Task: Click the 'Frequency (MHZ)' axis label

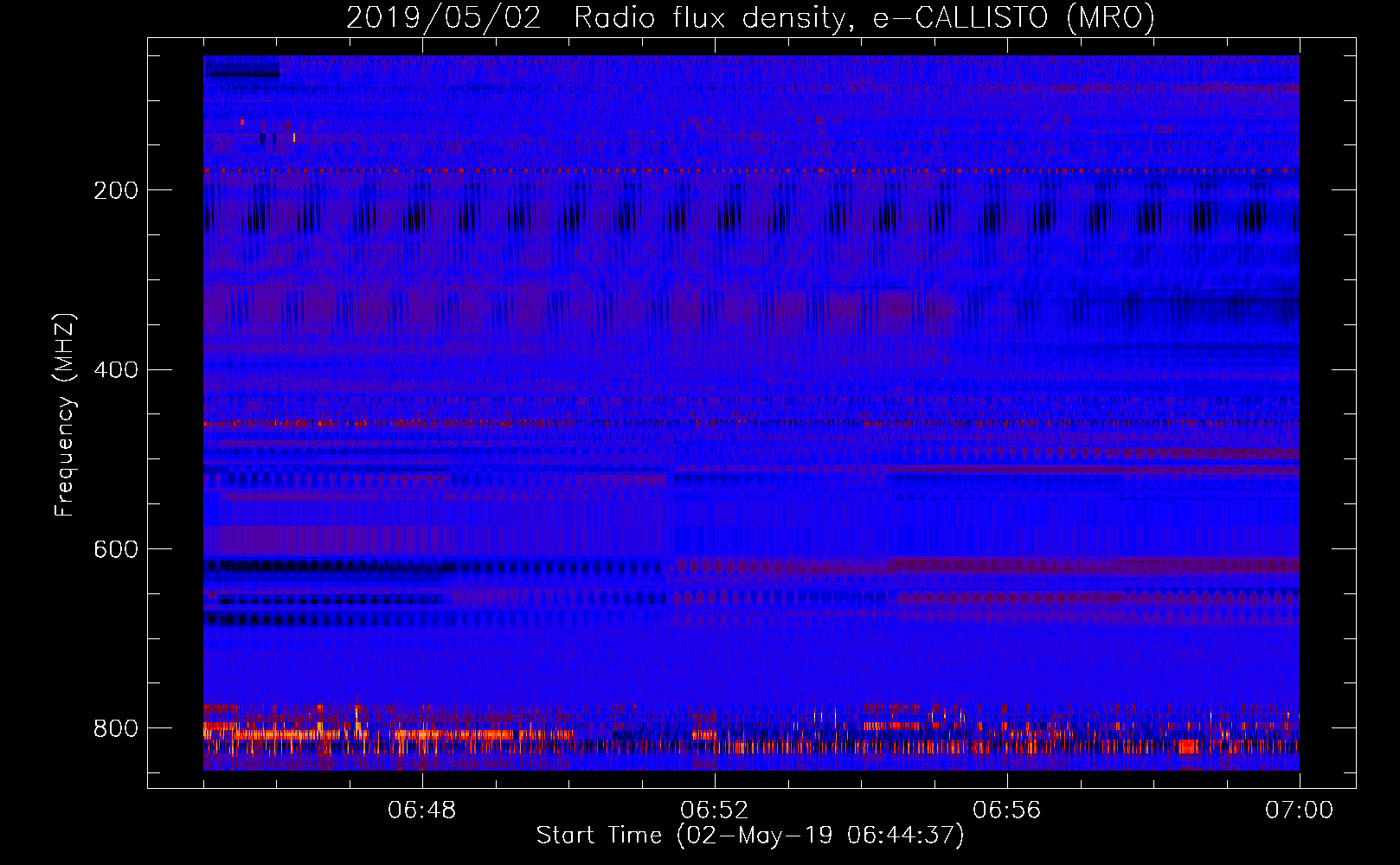Action: coord(65,414)
